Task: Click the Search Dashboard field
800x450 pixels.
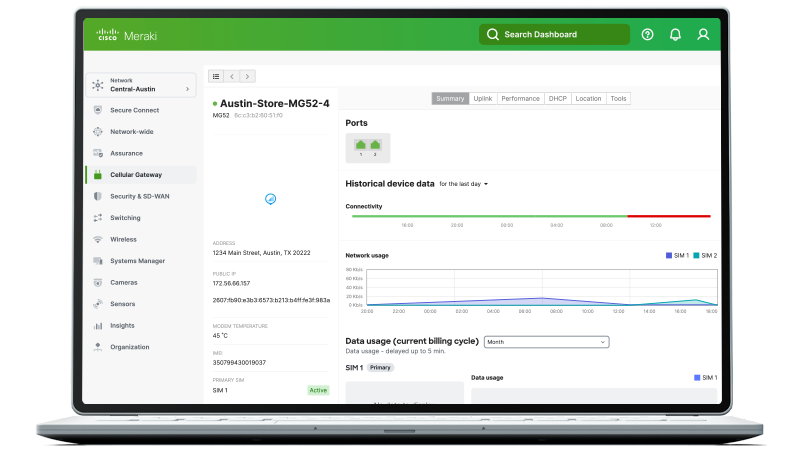Action: [x=554, y=34]
